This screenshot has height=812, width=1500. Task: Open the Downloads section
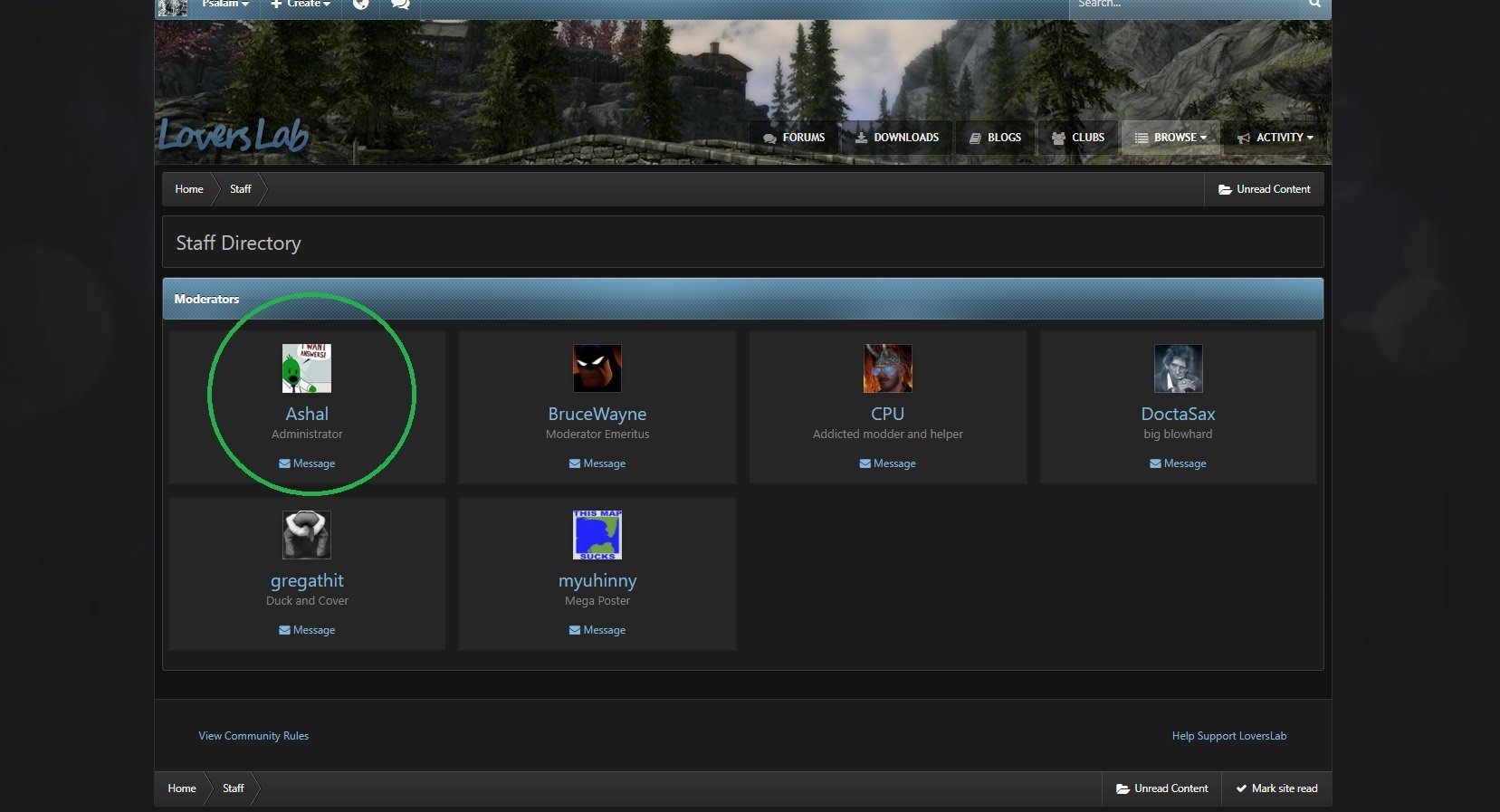coord(897,138)
